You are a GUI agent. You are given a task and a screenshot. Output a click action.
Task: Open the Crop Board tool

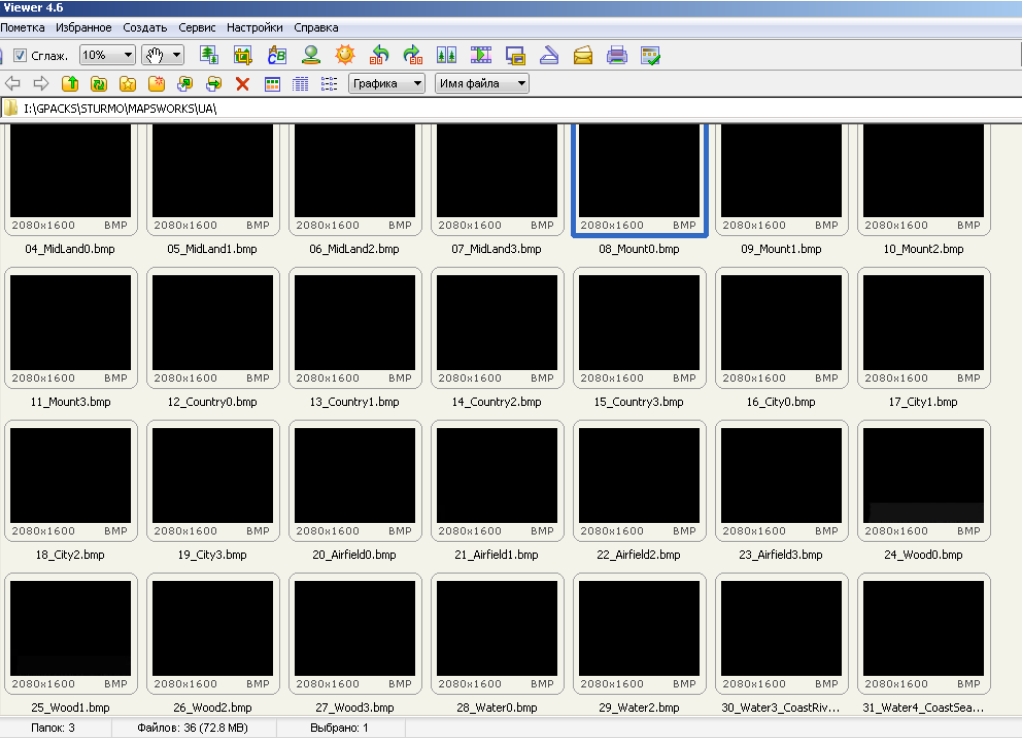pyautogui.click(x=243, y=56)
